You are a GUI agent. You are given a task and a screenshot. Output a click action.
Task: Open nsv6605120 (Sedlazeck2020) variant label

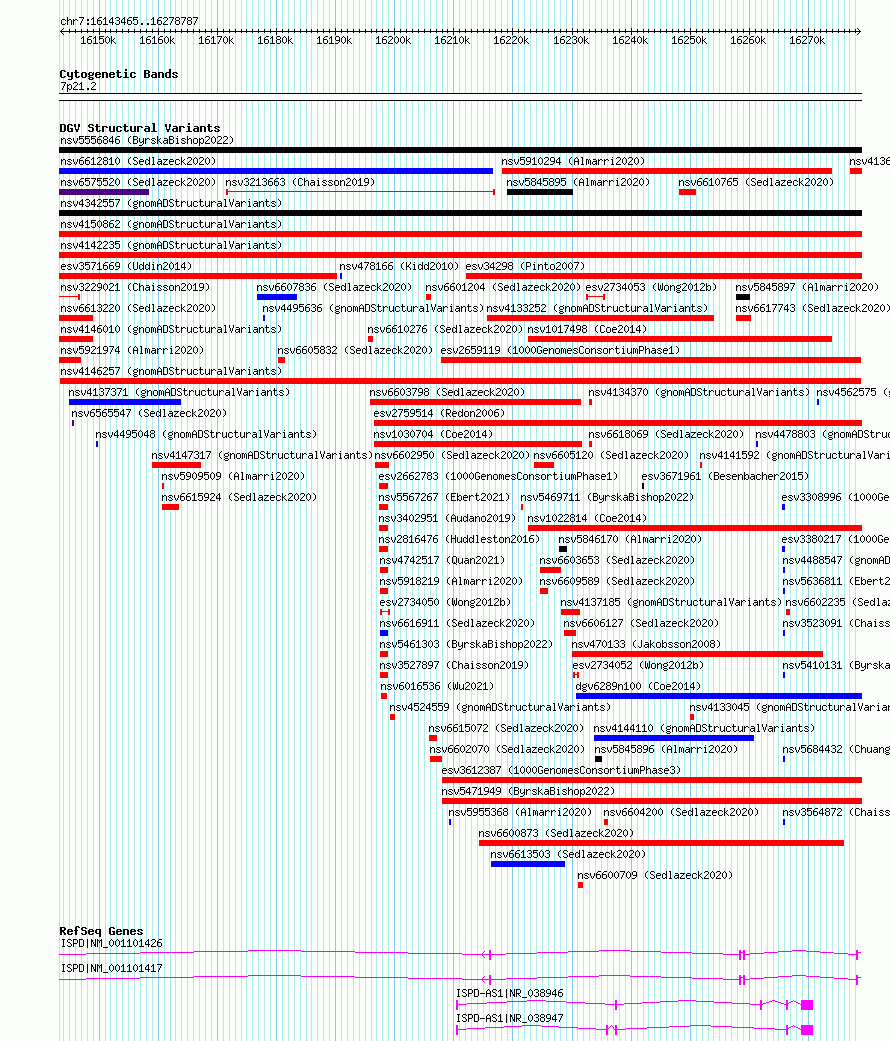pos(611,455)
